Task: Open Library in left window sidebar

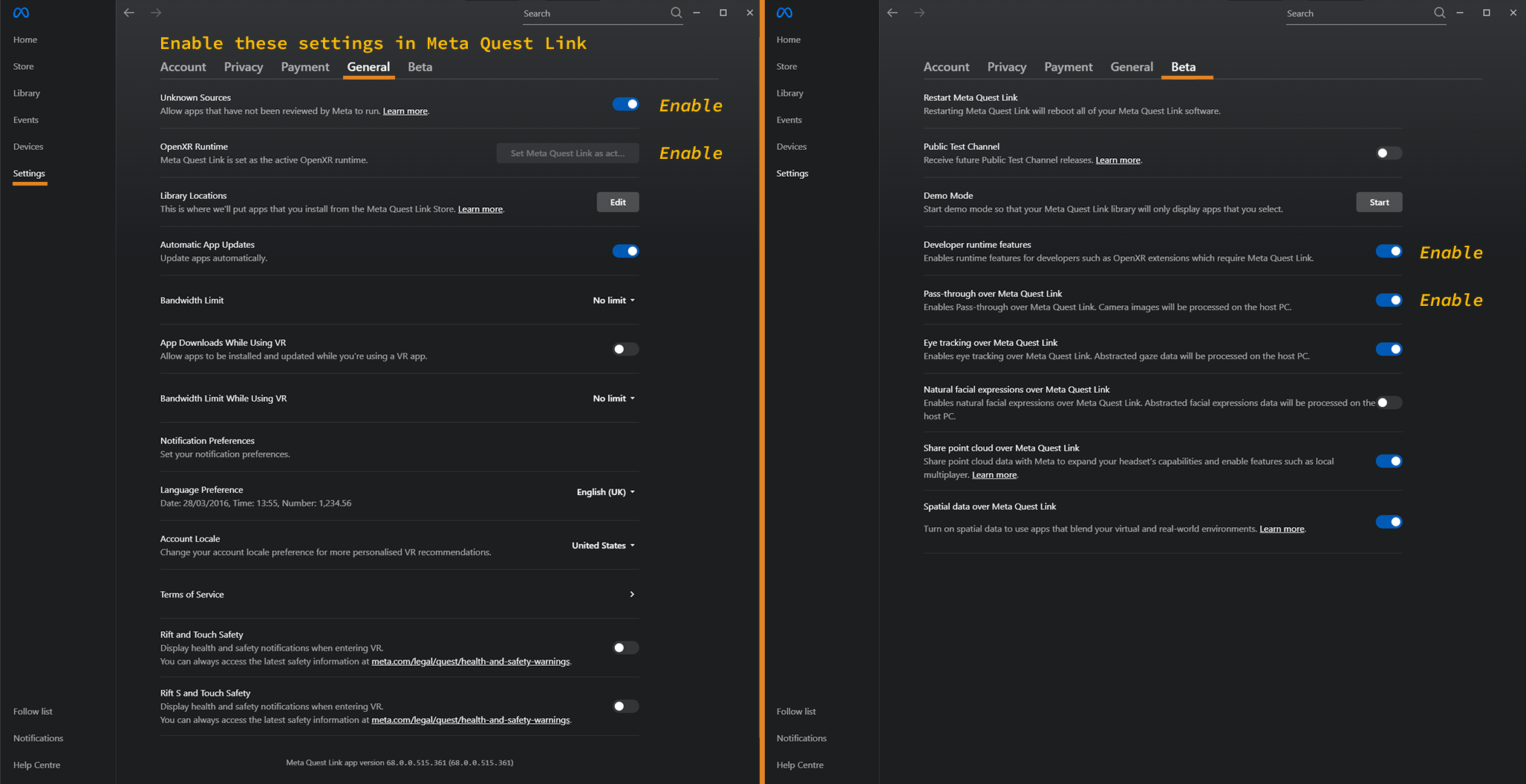Action: (x=27, y=93)
